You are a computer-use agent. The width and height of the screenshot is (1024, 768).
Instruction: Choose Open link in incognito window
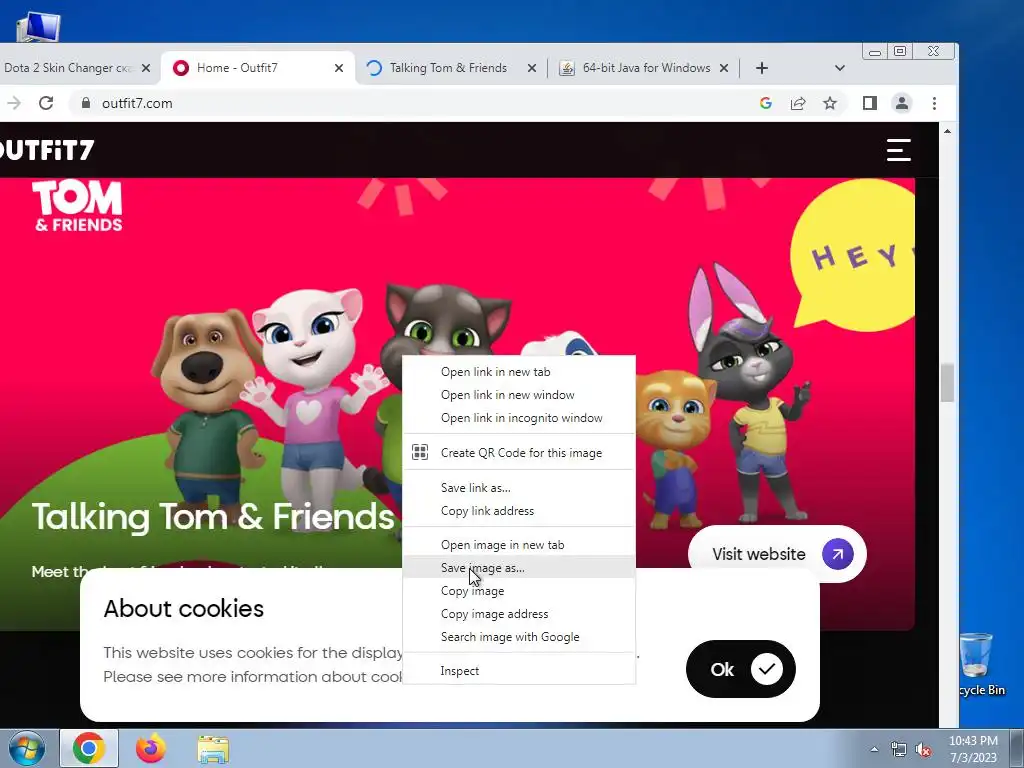(x=519, y=418)
